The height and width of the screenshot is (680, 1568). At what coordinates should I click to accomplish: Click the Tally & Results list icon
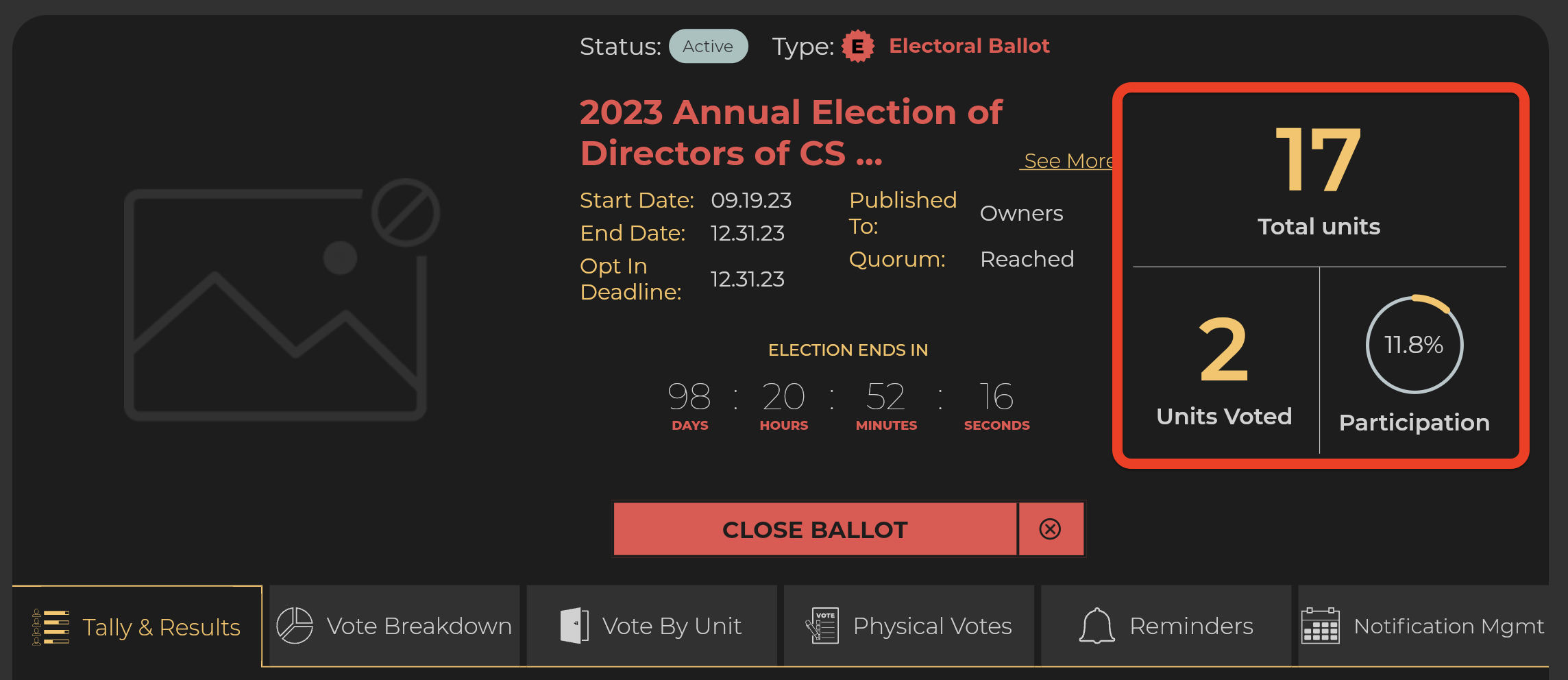pos(51,627)
